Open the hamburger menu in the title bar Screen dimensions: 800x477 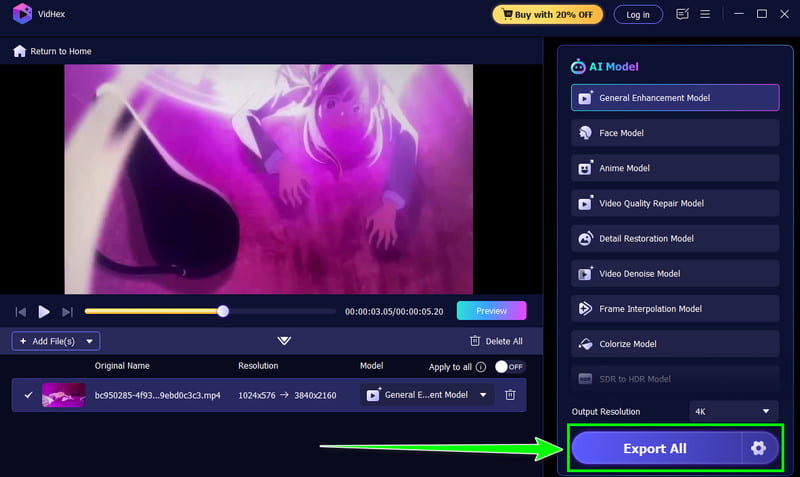pyautogui.click(x=705, y=14)
